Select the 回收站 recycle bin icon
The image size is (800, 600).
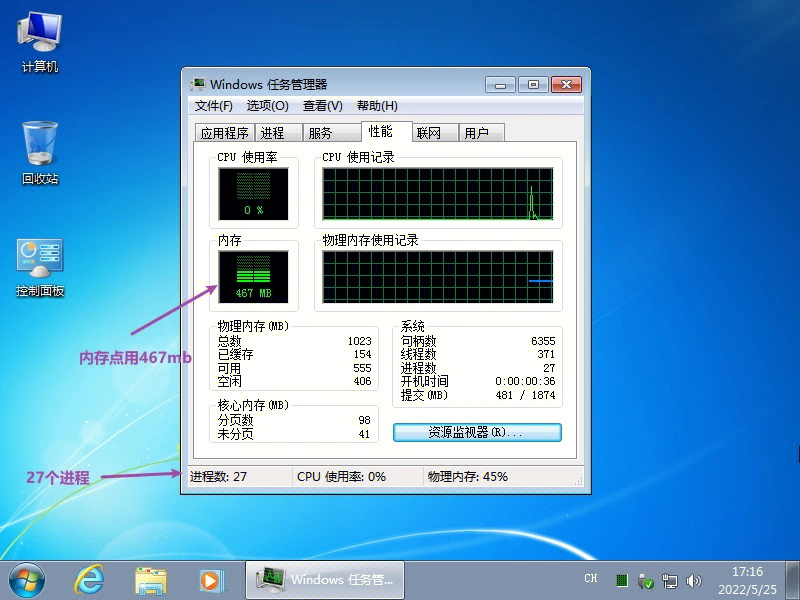coord(40,153)
